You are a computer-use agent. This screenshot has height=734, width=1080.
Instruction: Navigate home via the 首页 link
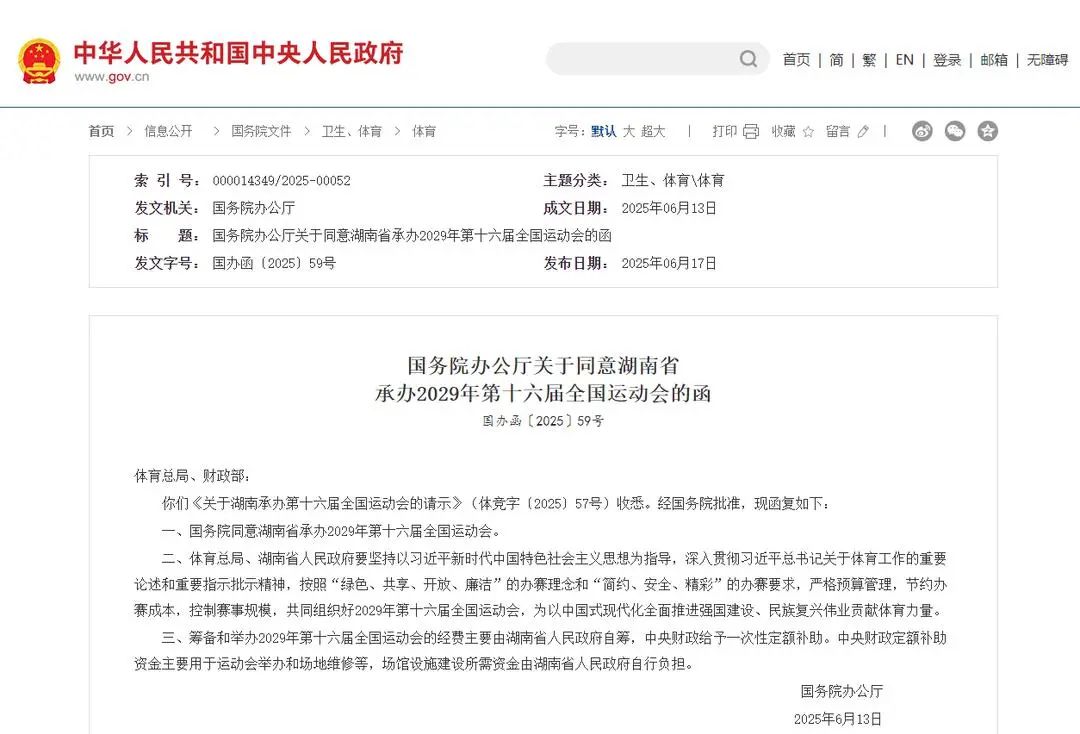(x=796, y=59)
